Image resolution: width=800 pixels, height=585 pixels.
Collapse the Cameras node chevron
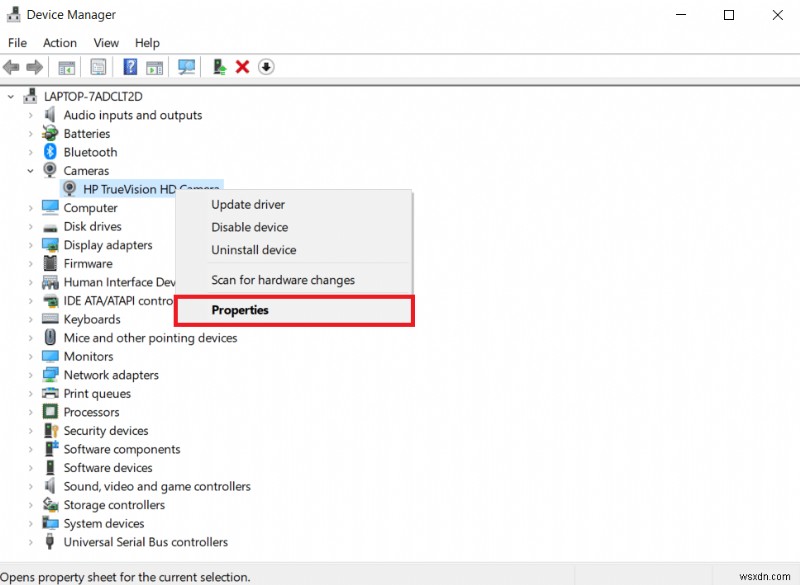tap(31, 170)
